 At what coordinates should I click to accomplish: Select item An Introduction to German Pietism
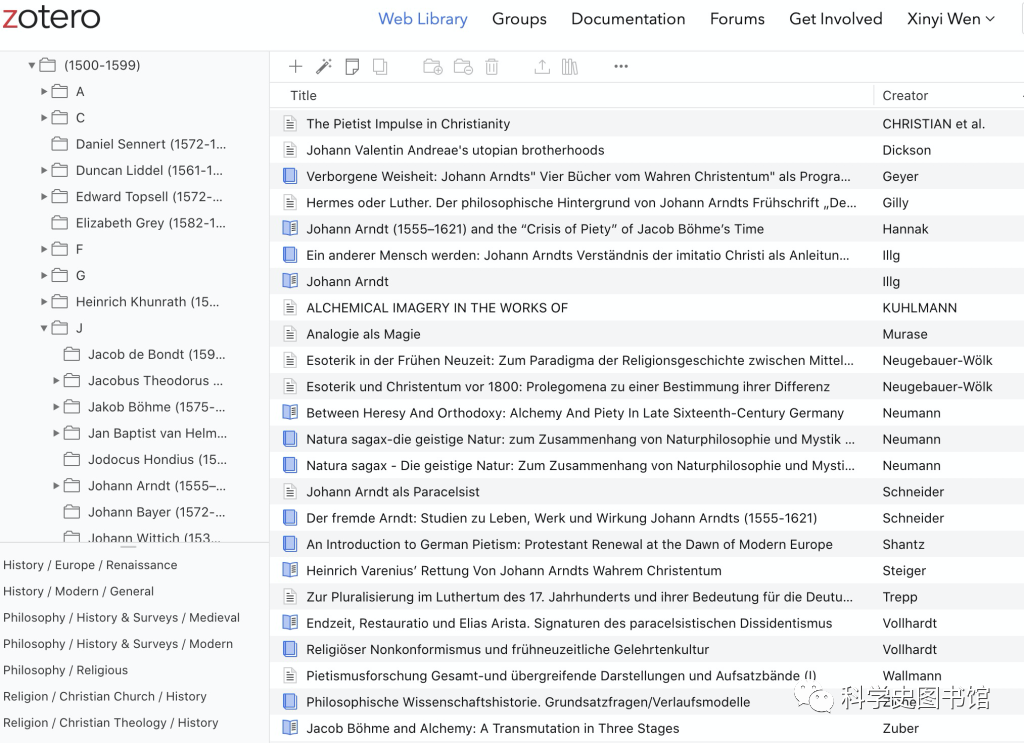point(647,544)
